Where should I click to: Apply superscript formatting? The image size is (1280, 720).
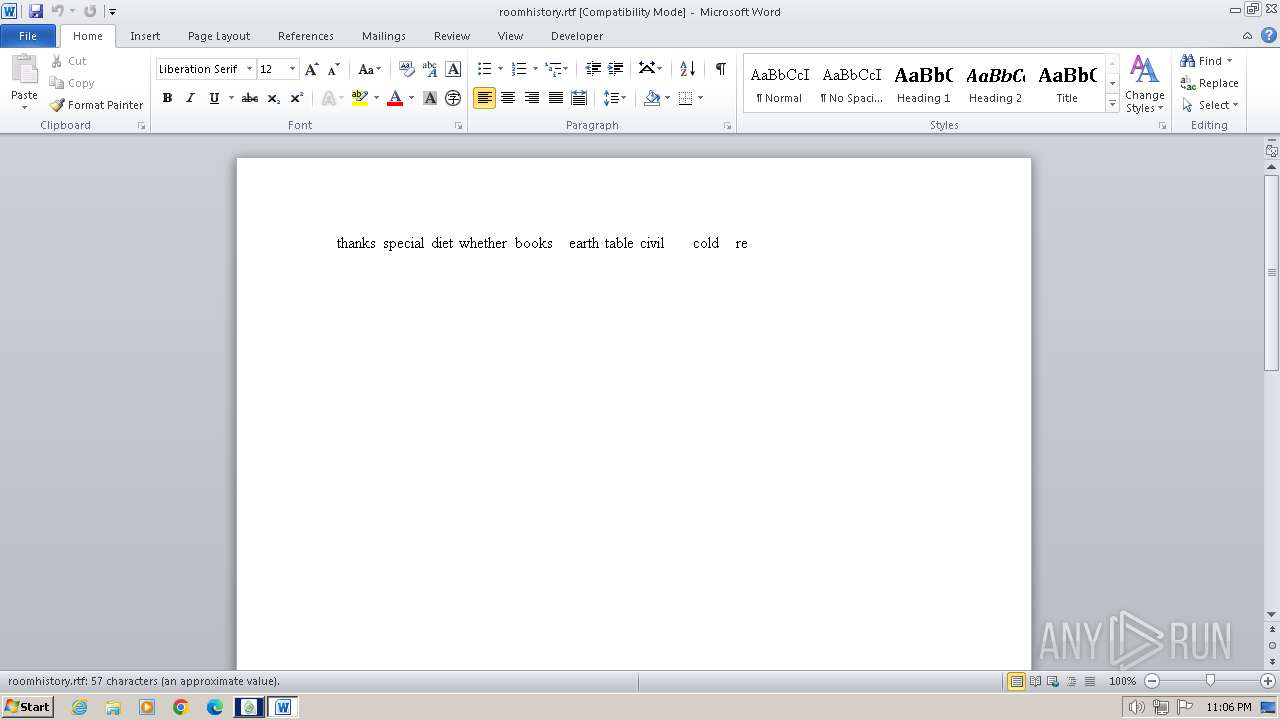296,98
